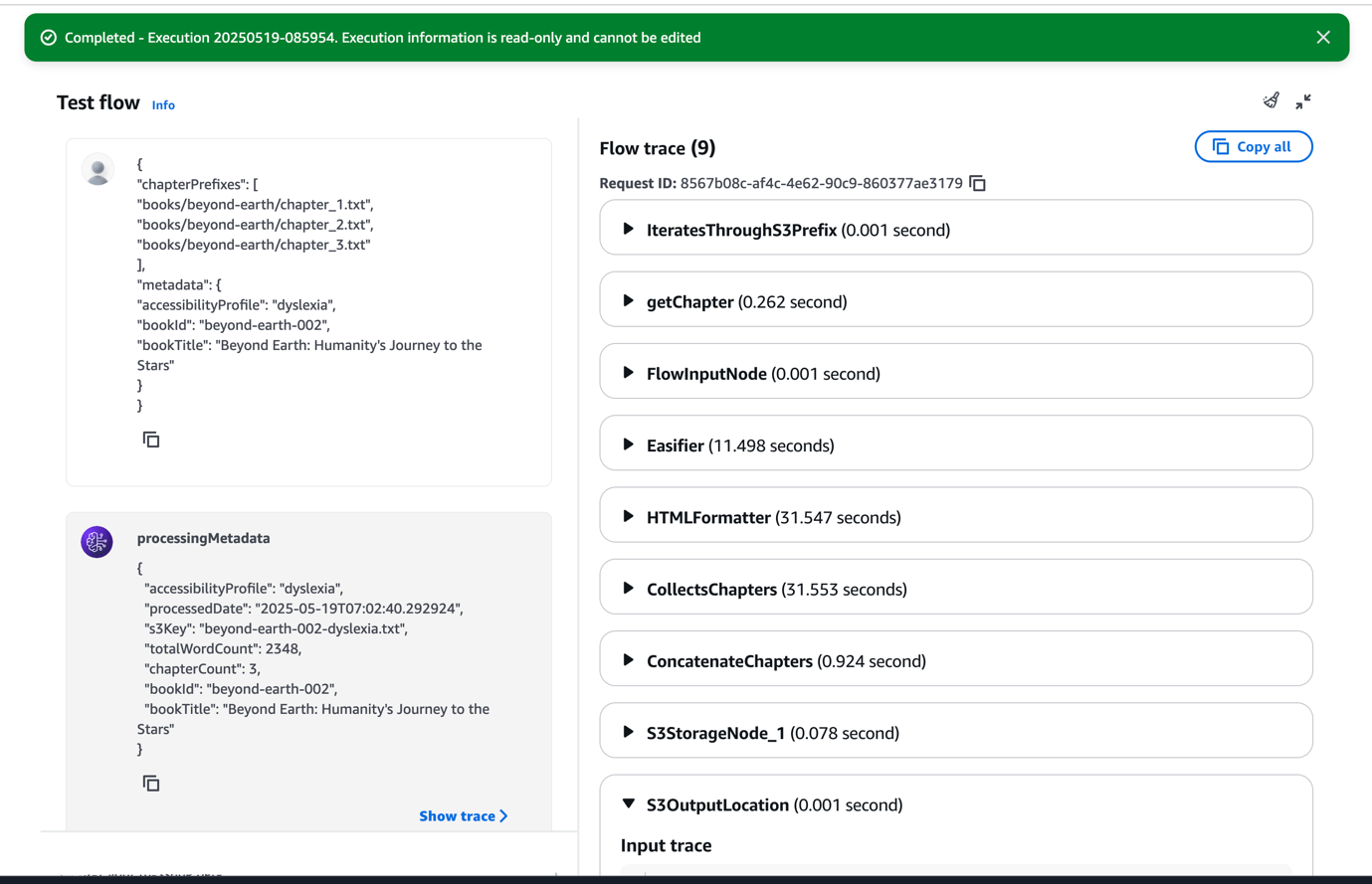Dismiss the completed execution banner

tap(1323, 37)
